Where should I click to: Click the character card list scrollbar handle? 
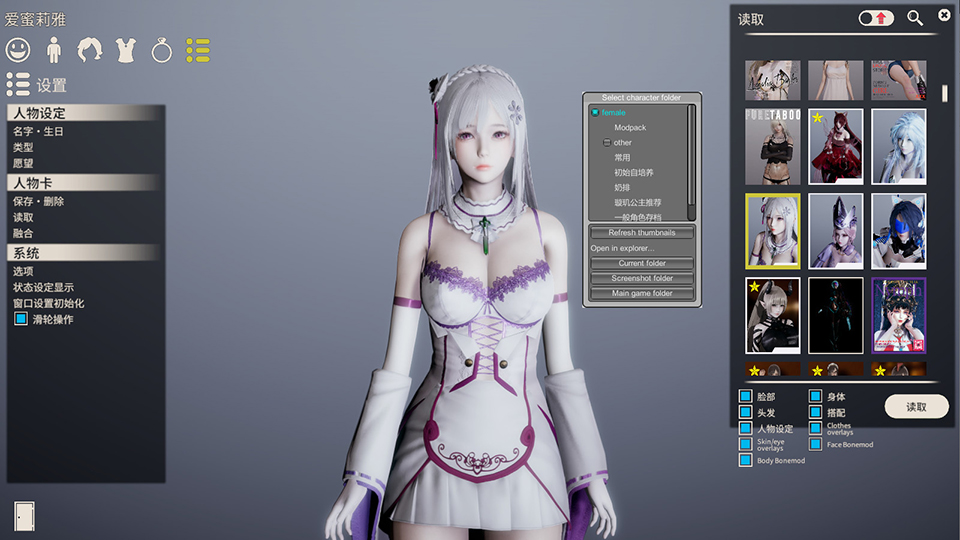coord(945,93)
